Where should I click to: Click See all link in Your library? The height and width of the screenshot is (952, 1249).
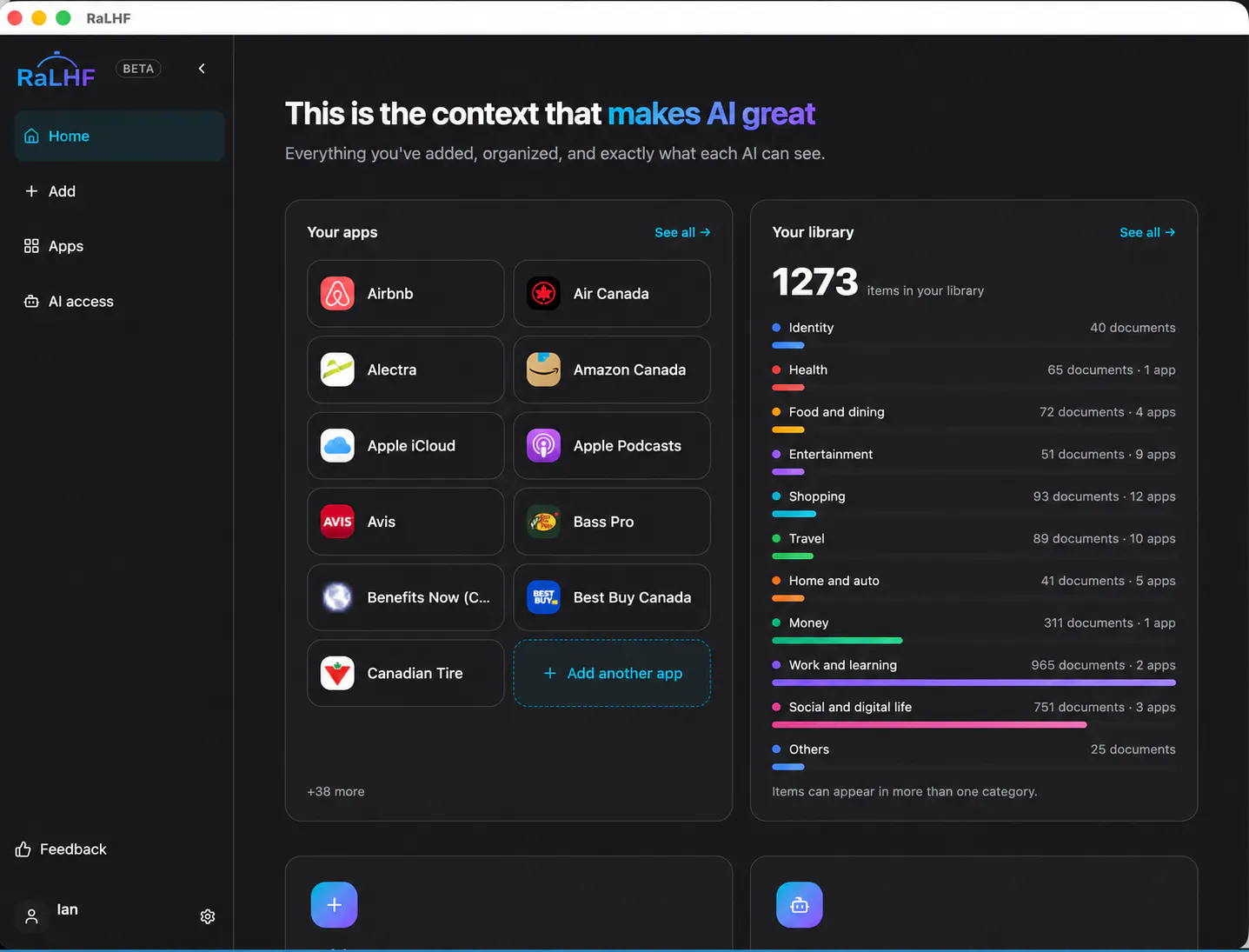[x=1147, y=232]
